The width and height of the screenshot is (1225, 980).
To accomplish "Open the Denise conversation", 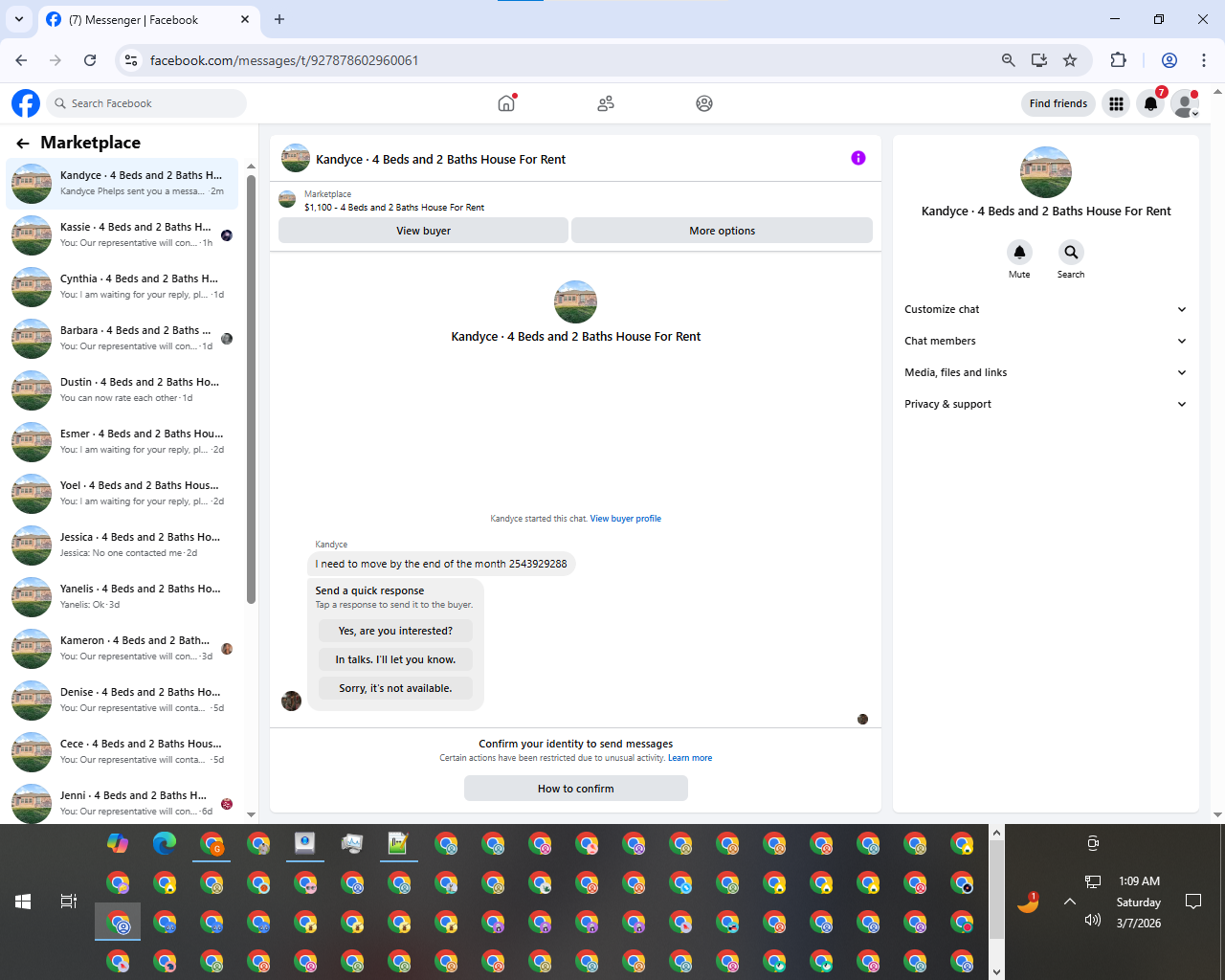I will [122, 700].
